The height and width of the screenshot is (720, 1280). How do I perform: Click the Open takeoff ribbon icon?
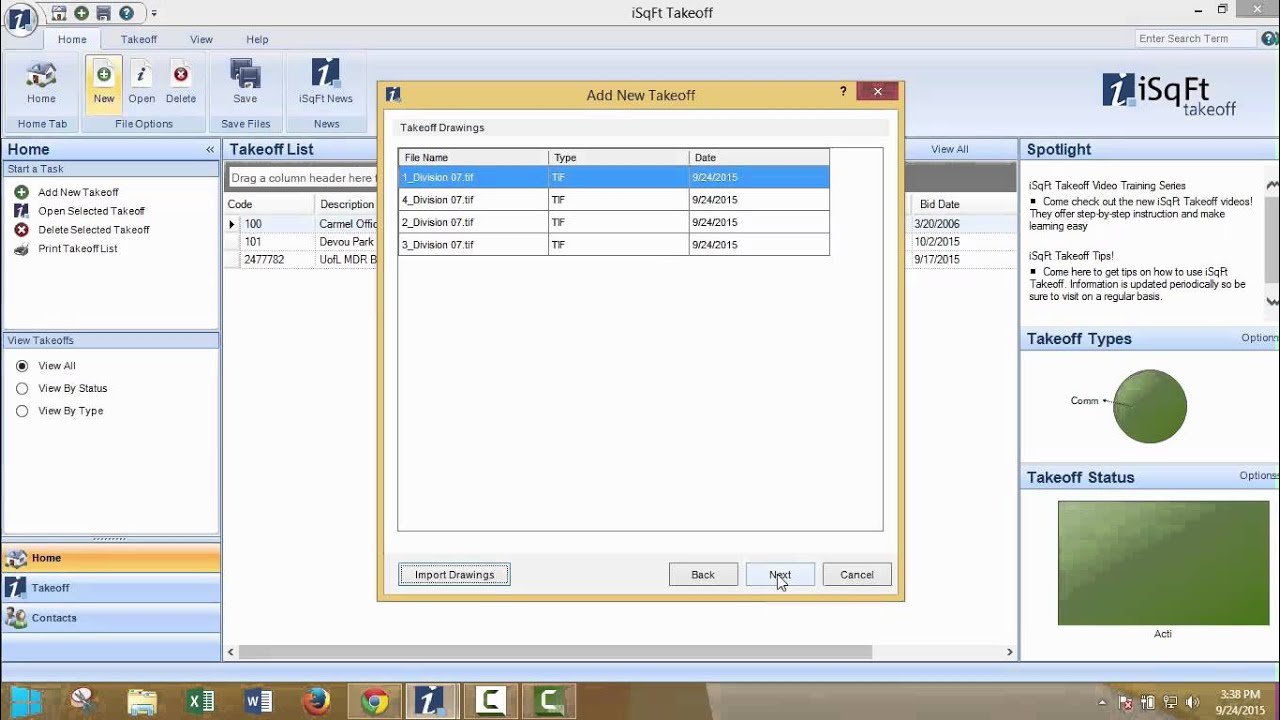pyautogui.click(x=142, y=76)
